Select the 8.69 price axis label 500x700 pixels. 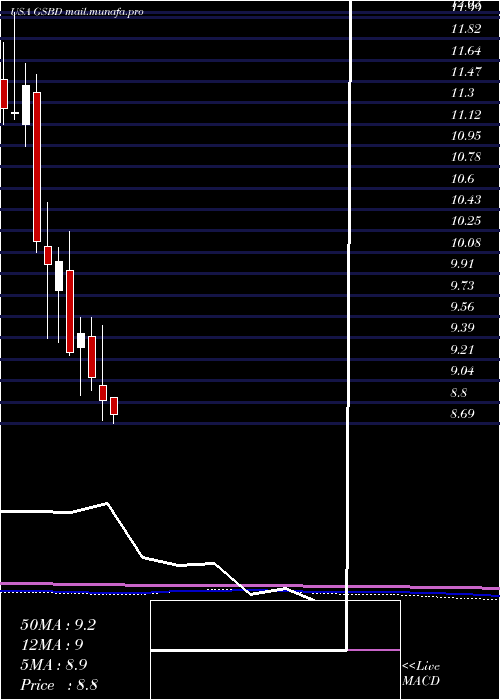[463, 414]
